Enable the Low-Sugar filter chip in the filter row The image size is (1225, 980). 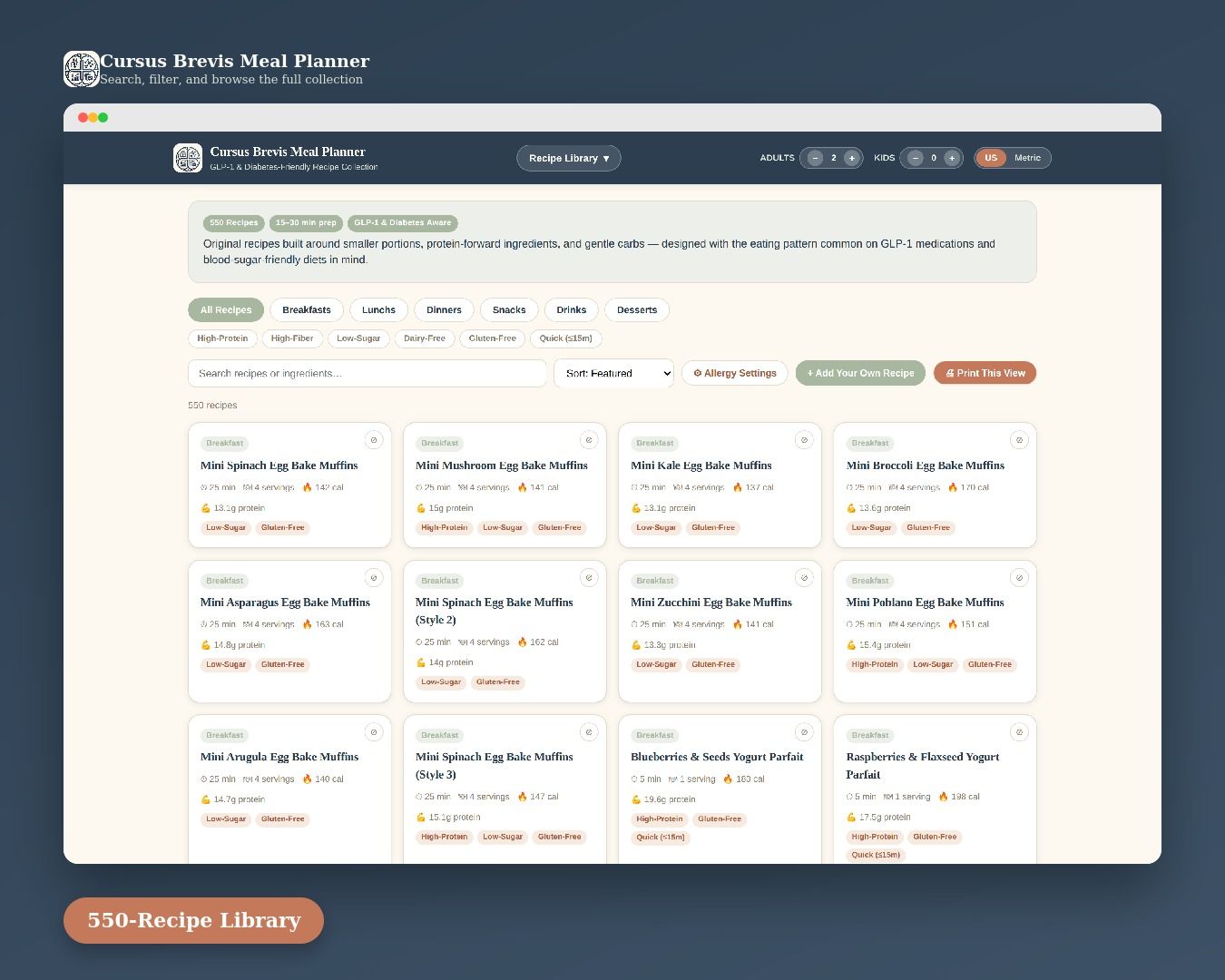tap(358, 338)
